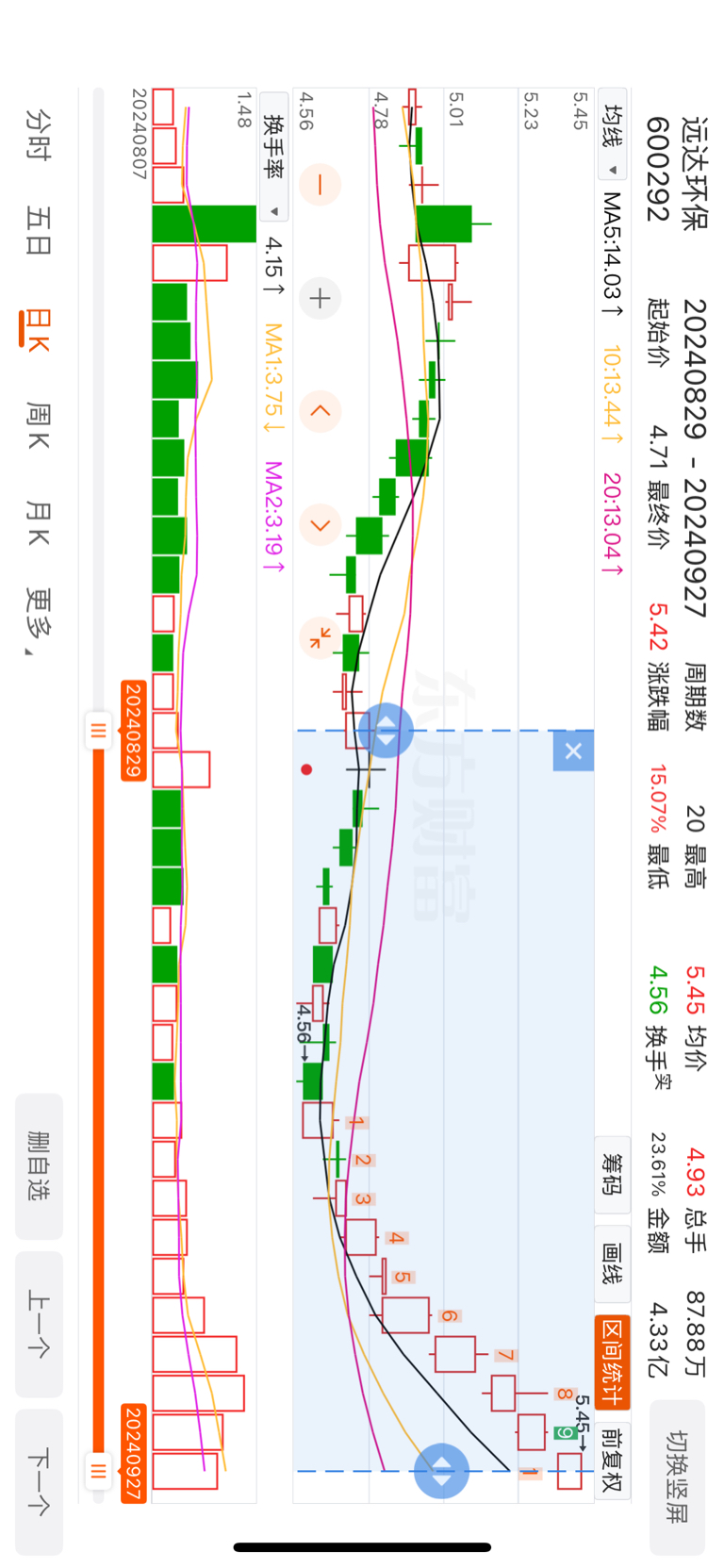
Task: Zoom in the K-line chart with plus button
Action: [320, 299]
